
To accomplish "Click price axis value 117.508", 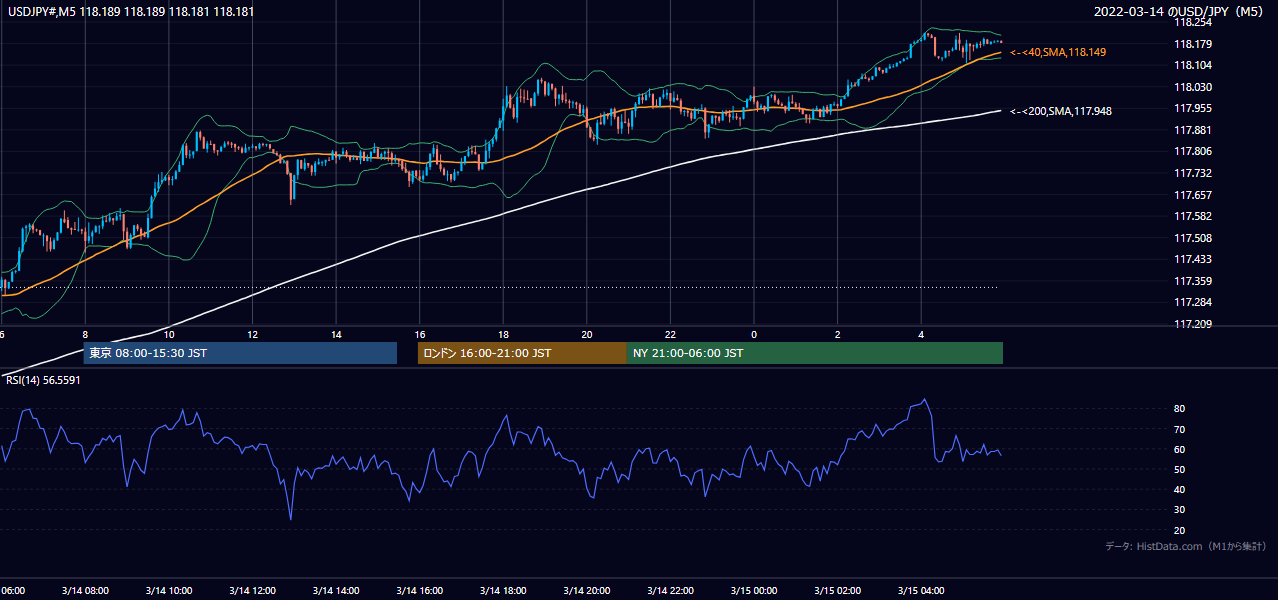I will coord(1193,238).
